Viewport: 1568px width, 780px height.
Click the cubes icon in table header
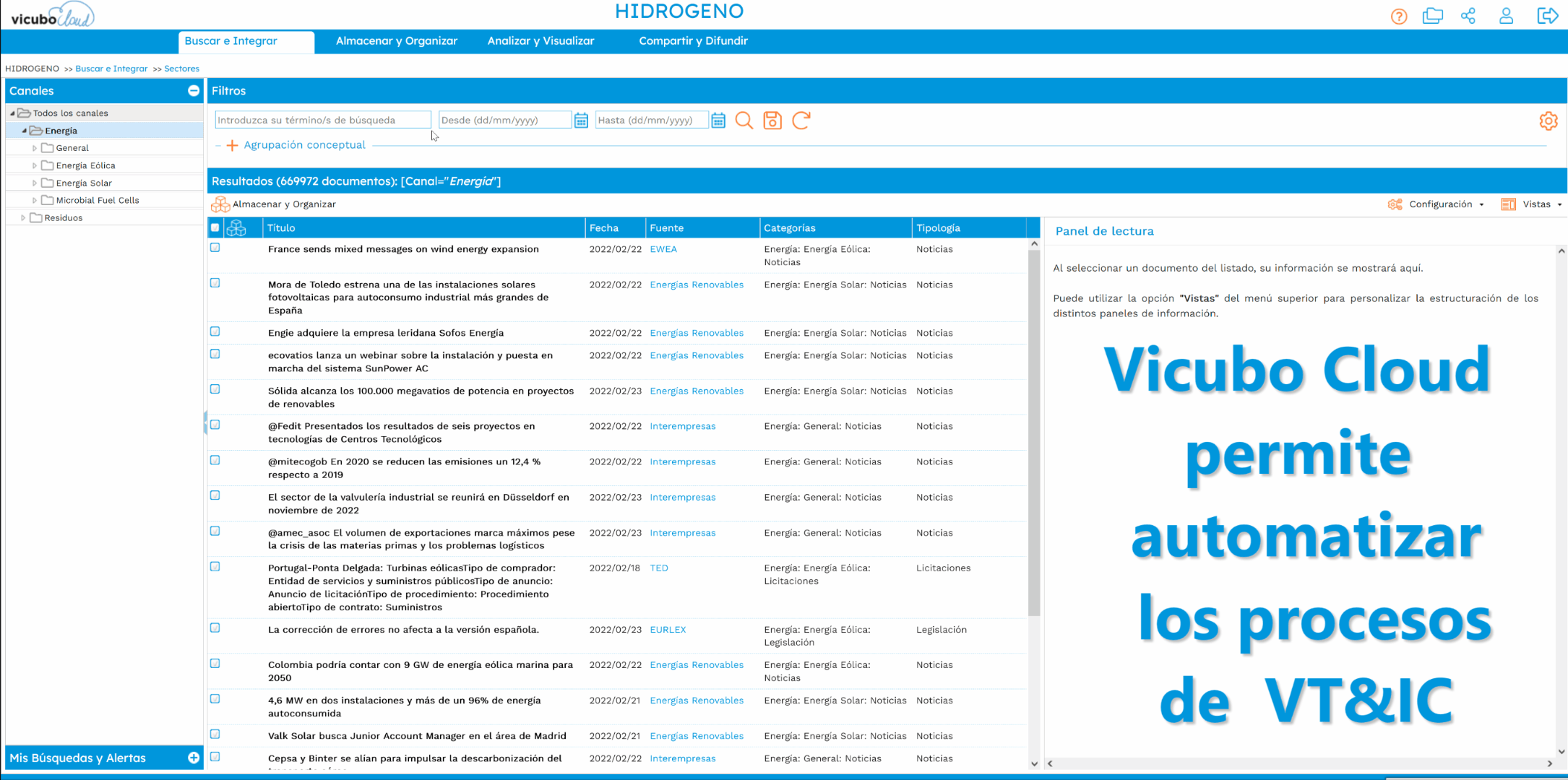236,228
